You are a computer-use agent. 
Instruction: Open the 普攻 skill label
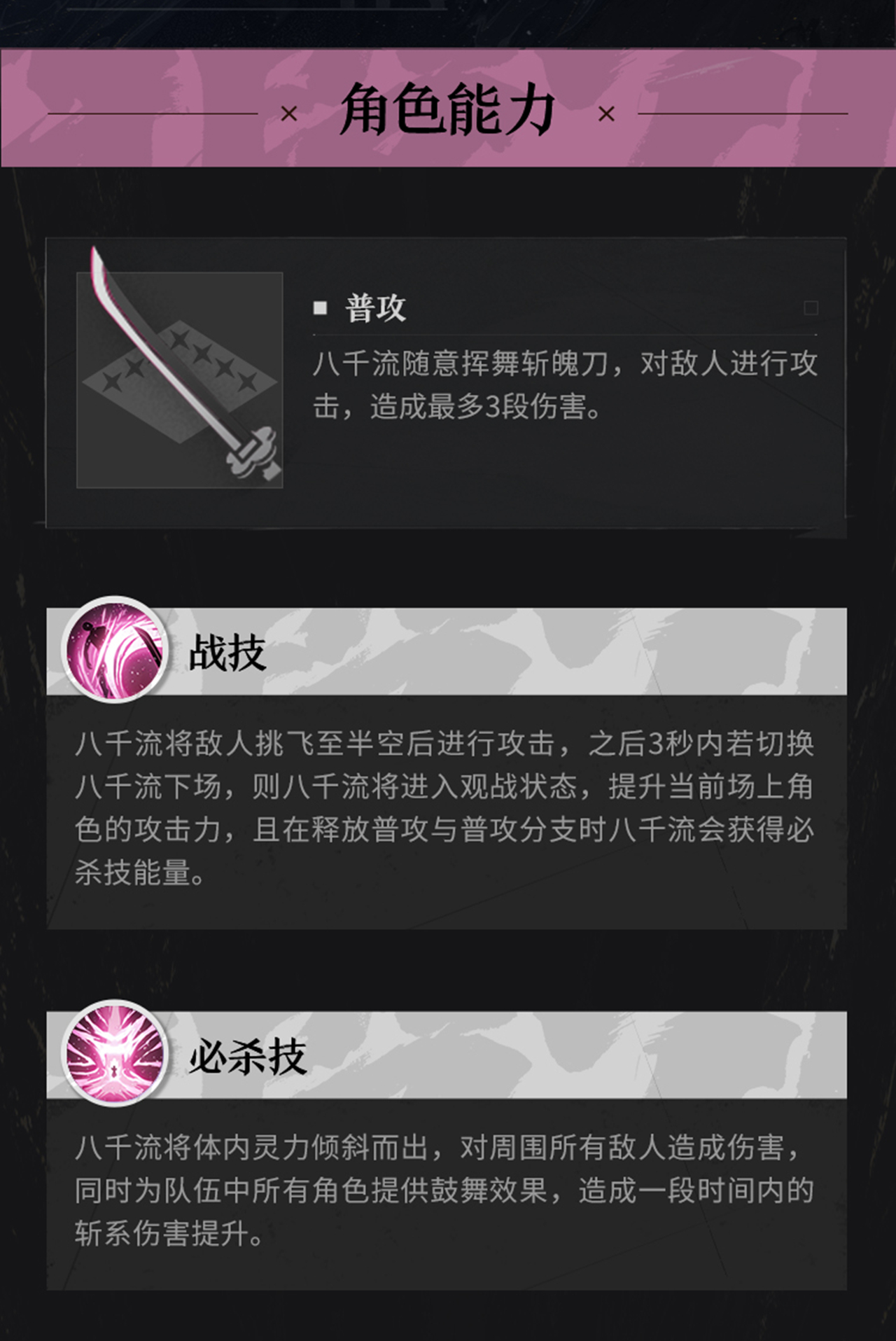376,308
